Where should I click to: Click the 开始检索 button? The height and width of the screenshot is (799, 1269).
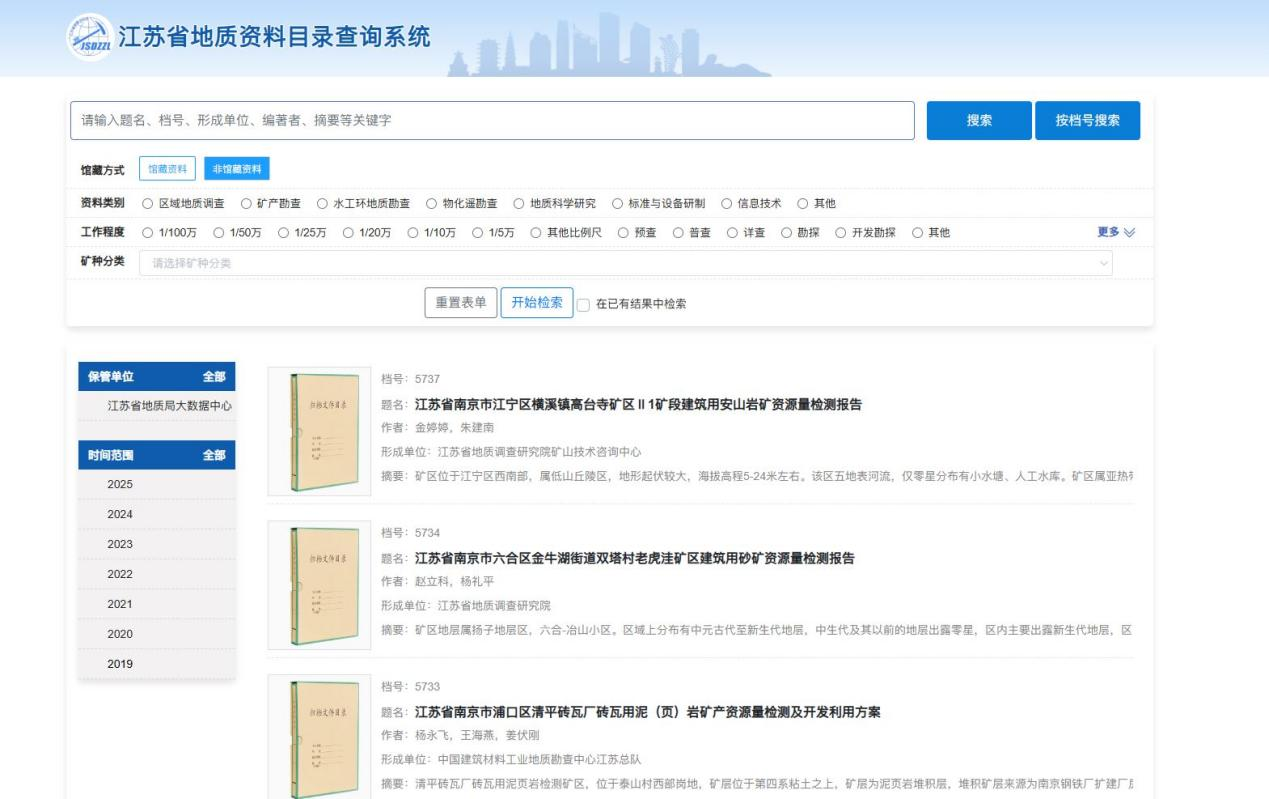537,303
